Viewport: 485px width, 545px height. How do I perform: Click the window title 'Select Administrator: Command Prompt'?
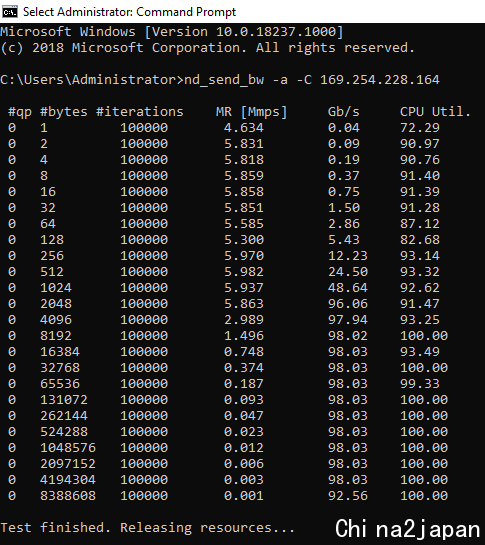(129, 12)
